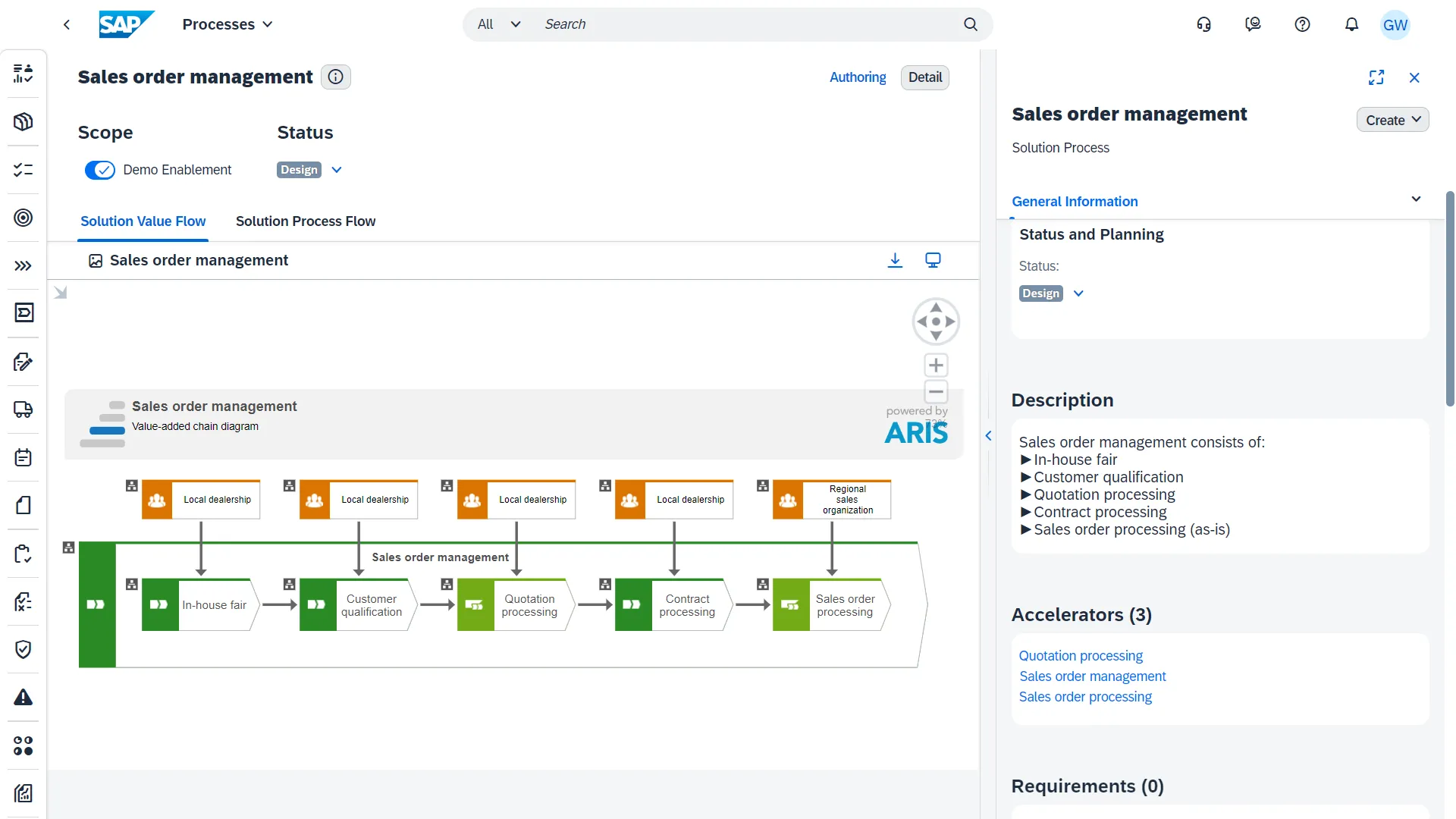Toggle the Demo Enablement switch
Screen dimensions: 1456x819
coord(99,170)
